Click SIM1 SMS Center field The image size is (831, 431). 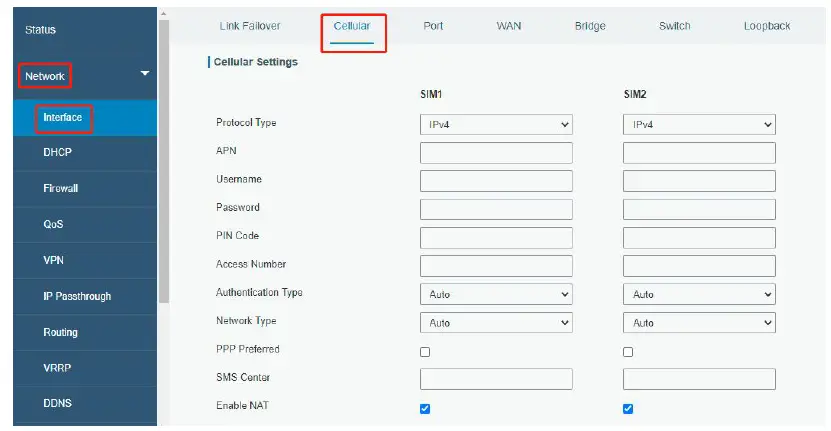point(496,380)
